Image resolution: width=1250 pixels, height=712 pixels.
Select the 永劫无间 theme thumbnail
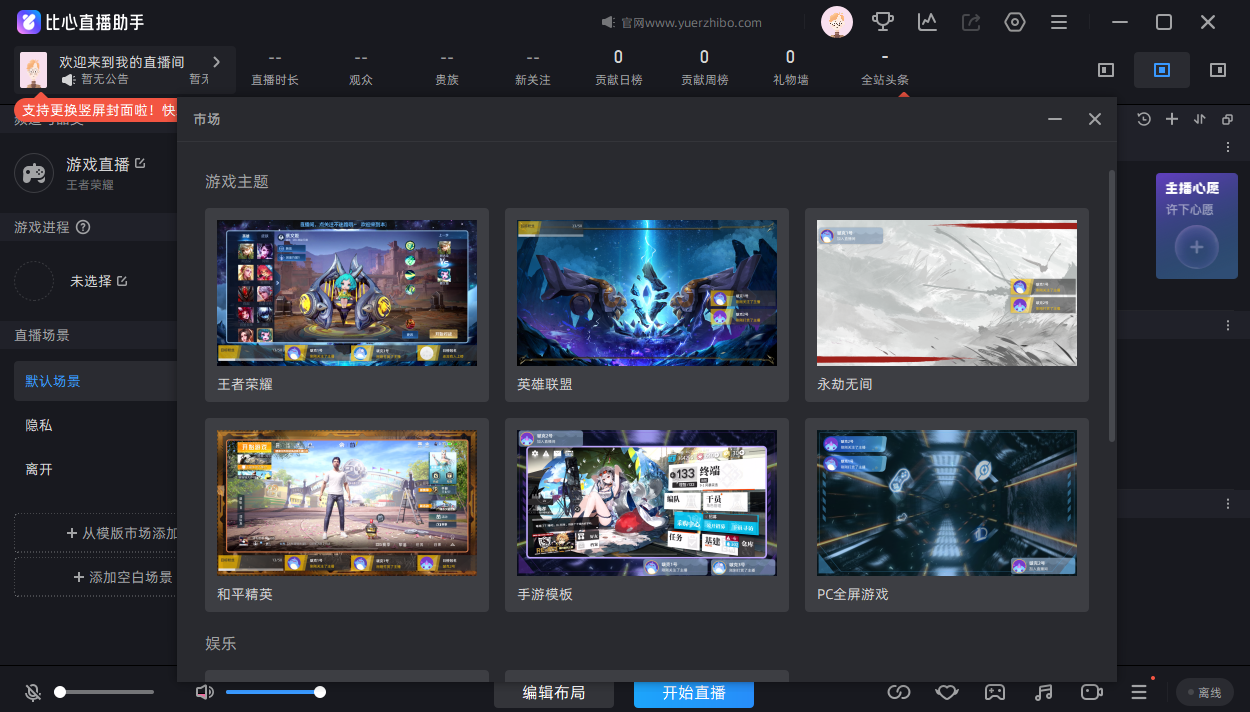(947, 293)
